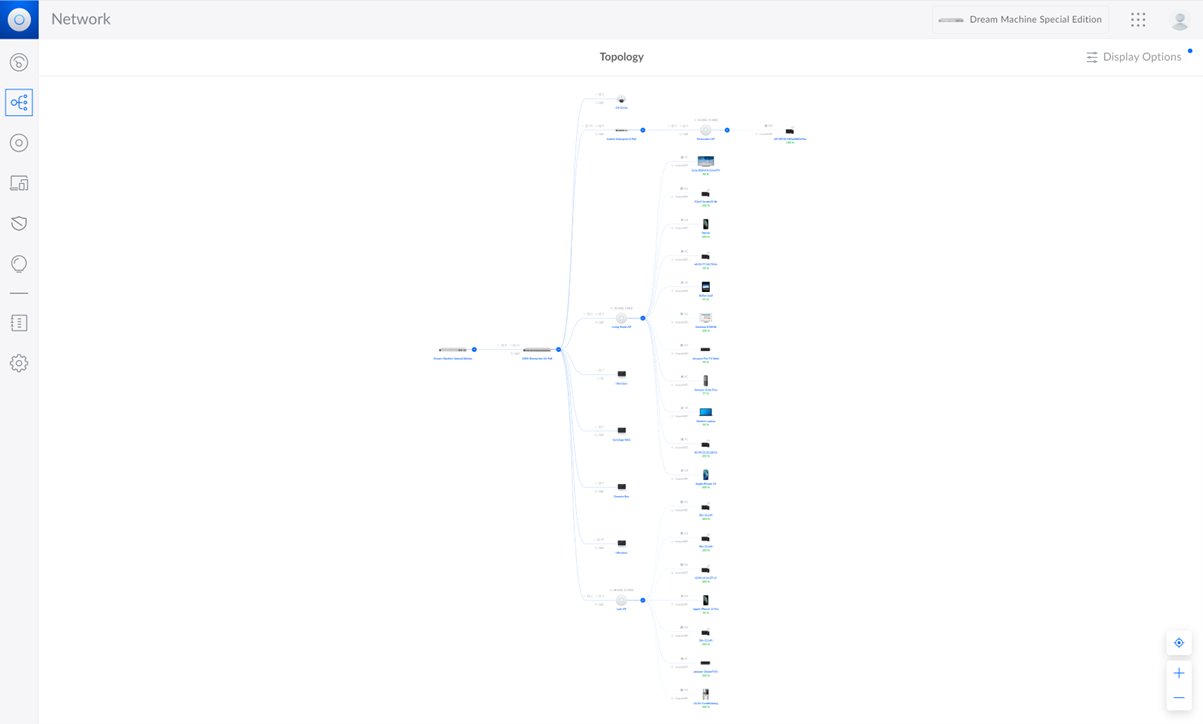
Task: Open Dream Machine Special Edition console selector
Action: tap(1020, 20)
